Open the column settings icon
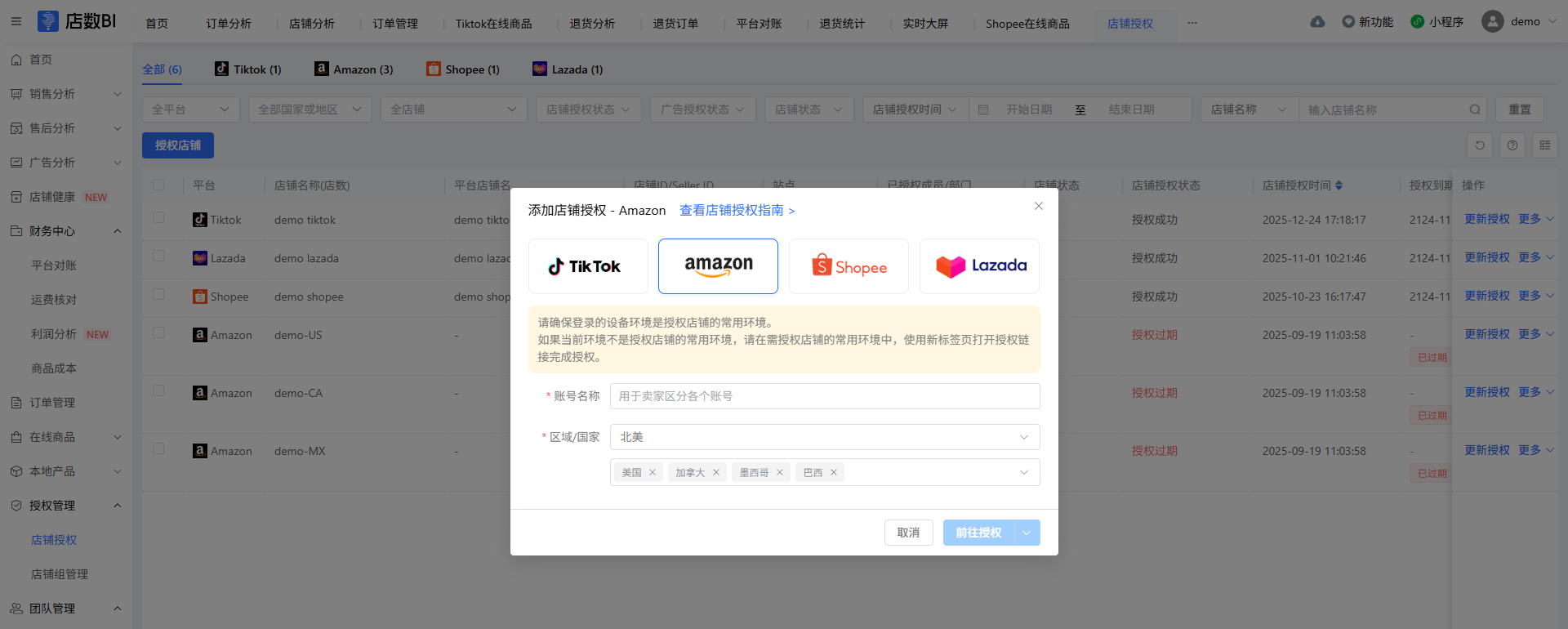 [1545, 145]
